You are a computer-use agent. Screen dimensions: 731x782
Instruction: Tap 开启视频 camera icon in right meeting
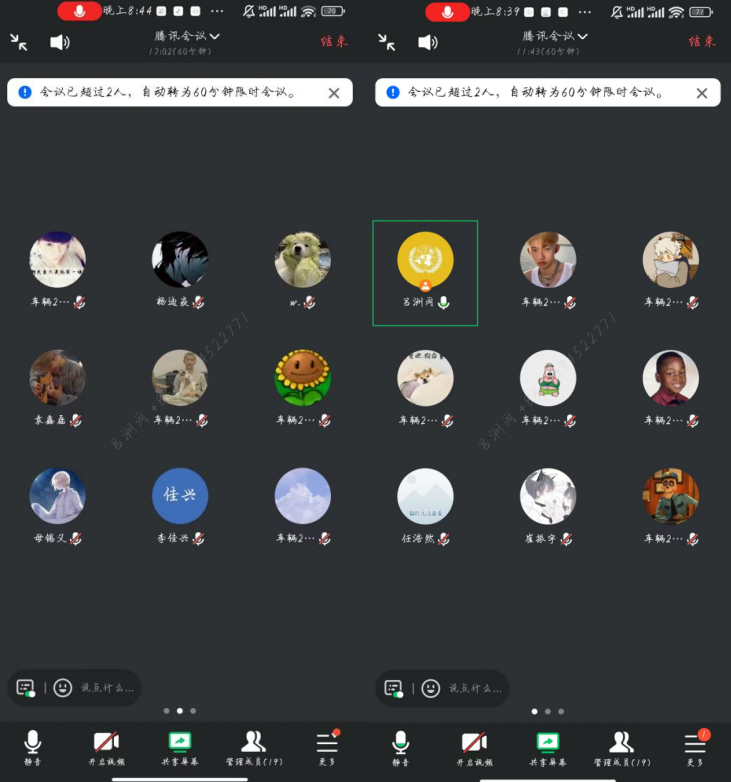coord(474,746)
